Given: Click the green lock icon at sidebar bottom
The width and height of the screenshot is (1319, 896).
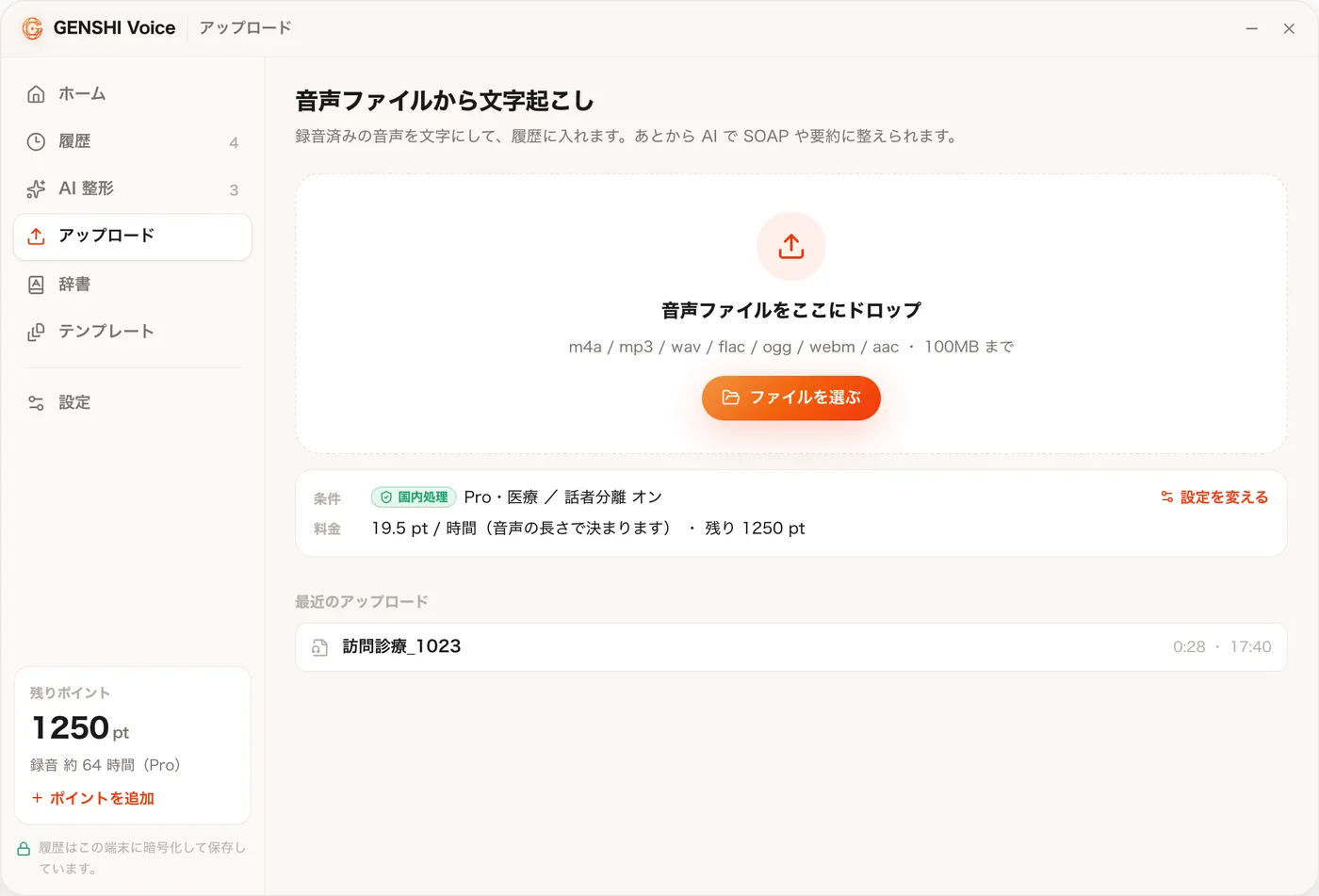Looking at the screenshot, I should pos(24,849).
